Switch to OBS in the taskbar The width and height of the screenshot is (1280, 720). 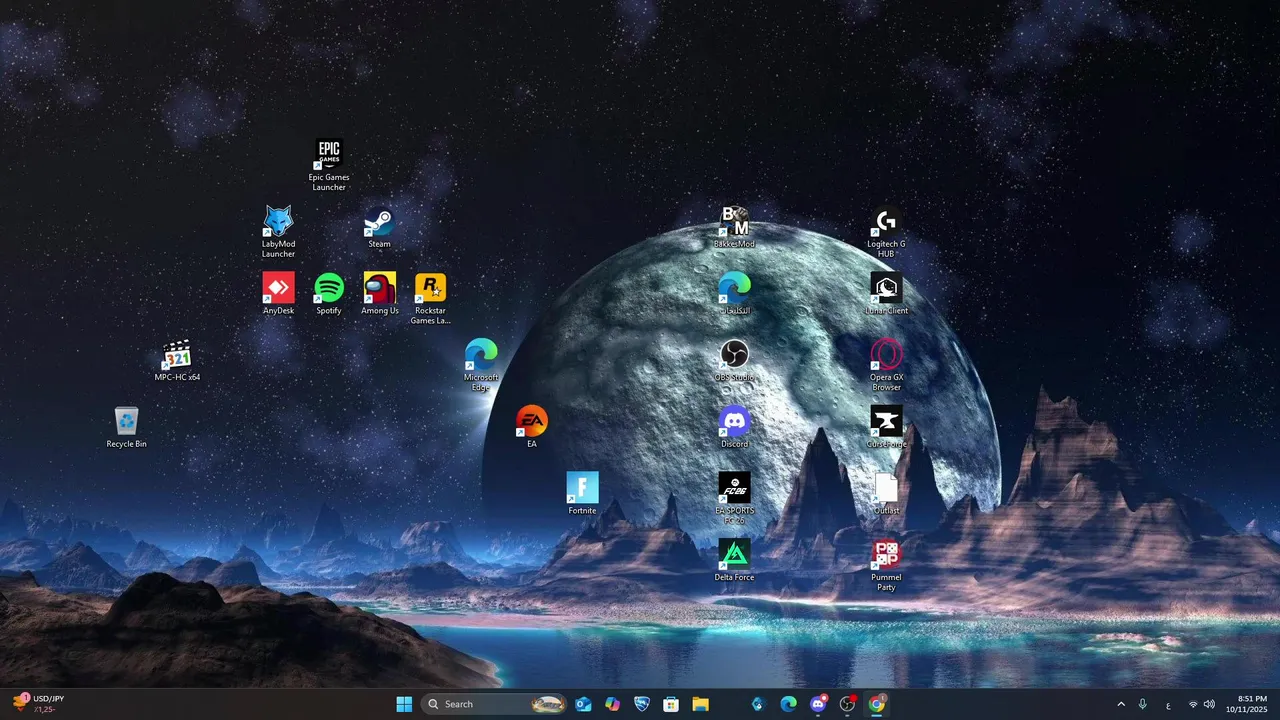[x=847, y=704]
